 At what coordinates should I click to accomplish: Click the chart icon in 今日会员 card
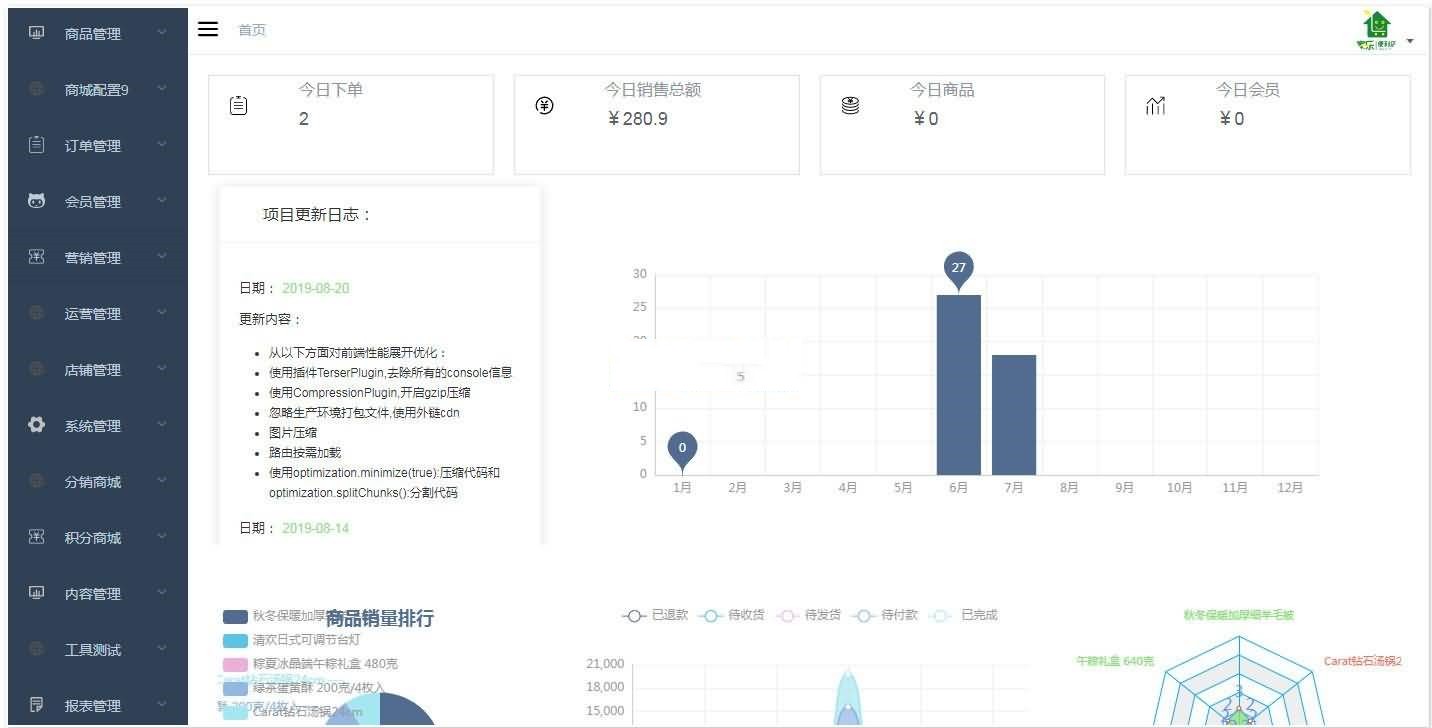pos(1155,105)
